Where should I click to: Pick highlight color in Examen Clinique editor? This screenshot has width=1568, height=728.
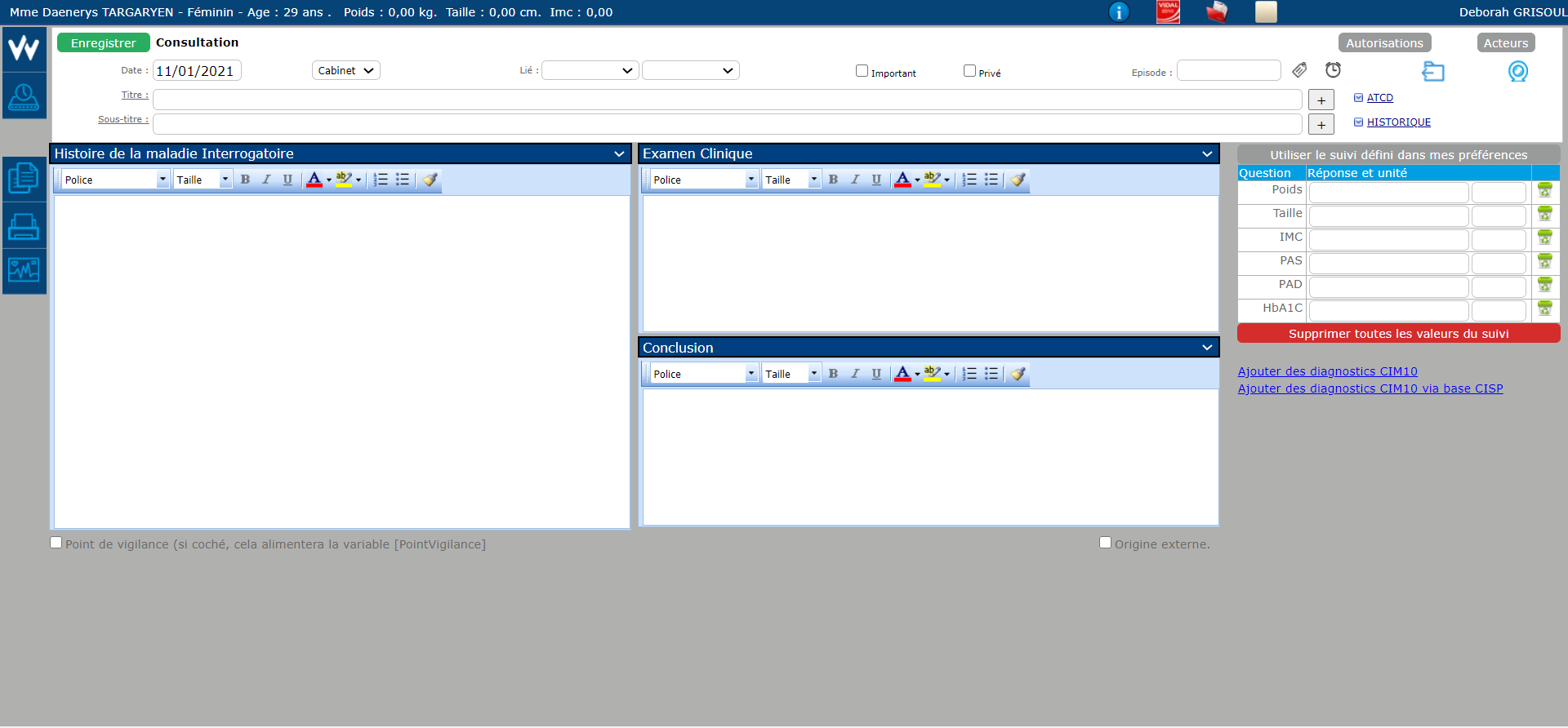click(x=933, y=180)
